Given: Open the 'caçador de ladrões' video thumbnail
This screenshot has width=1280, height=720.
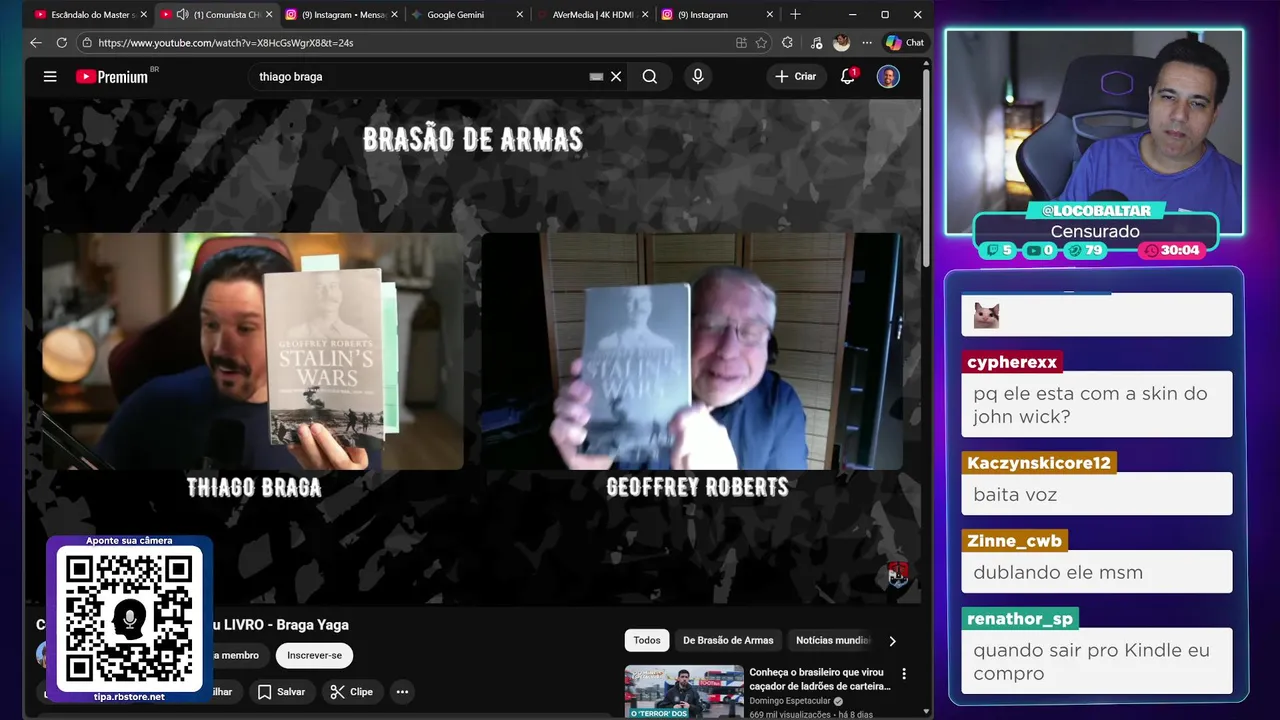Looking at the screenshot, I should pyautogui.click(x=684, y=692).
